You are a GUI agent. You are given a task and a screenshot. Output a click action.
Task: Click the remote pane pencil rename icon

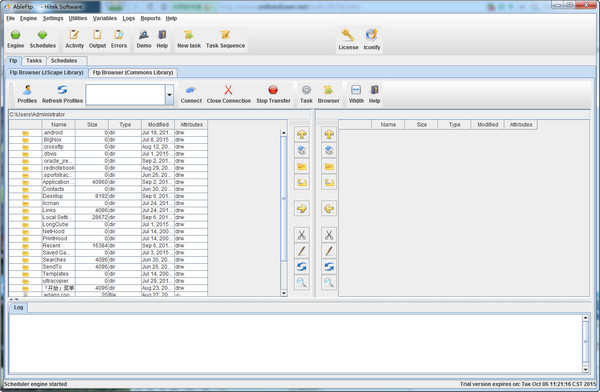329,251
